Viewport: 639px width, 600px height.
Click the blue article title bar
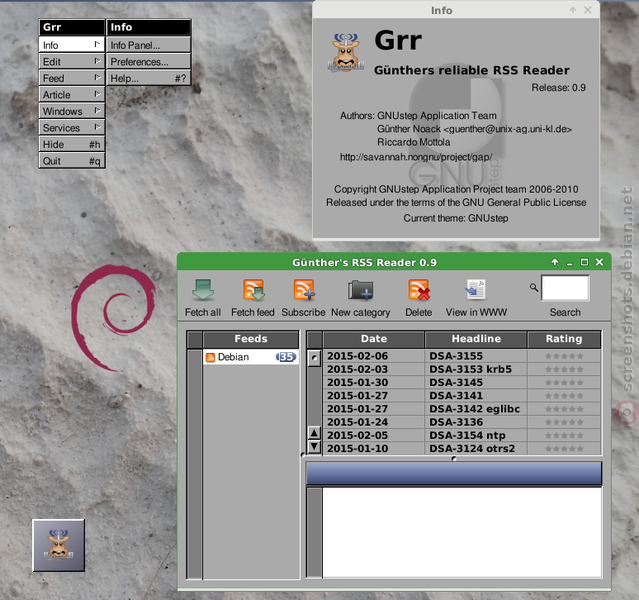[454, 473]
